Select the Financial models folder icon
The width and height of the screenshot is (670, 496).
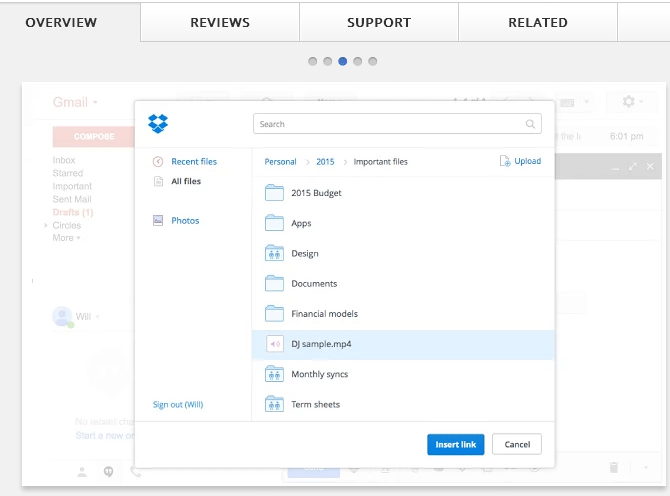[274, 314]
